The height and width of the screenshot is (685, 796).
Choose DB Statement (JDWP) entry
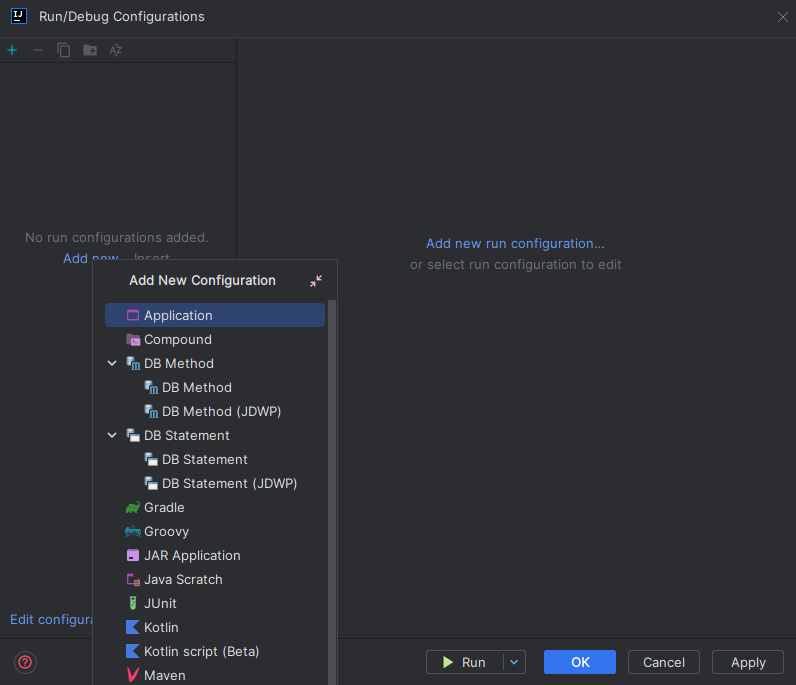pos(215,483)
